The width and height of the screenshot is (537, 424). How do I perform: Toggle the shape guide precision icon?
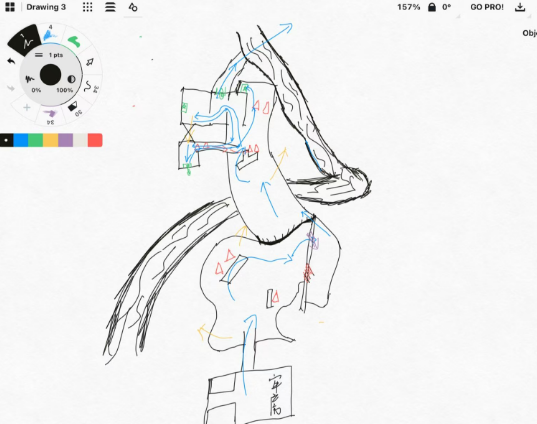133,7
